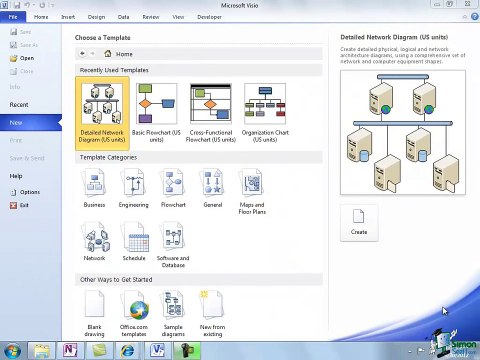Go back with the template navigation arrow
480x360 pixels.
click(82, 53)
